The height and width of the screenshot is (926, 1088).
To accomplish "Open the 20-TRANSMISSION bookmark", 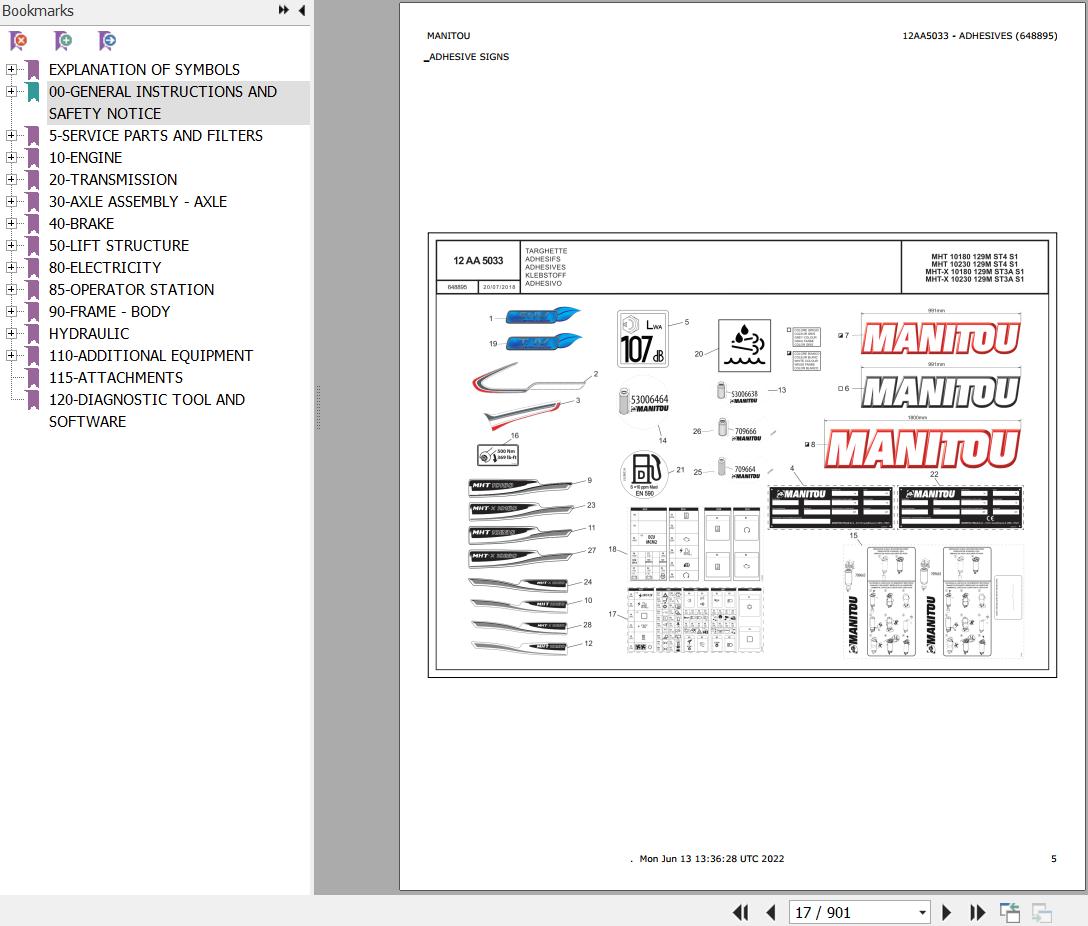I will [113, 180].
